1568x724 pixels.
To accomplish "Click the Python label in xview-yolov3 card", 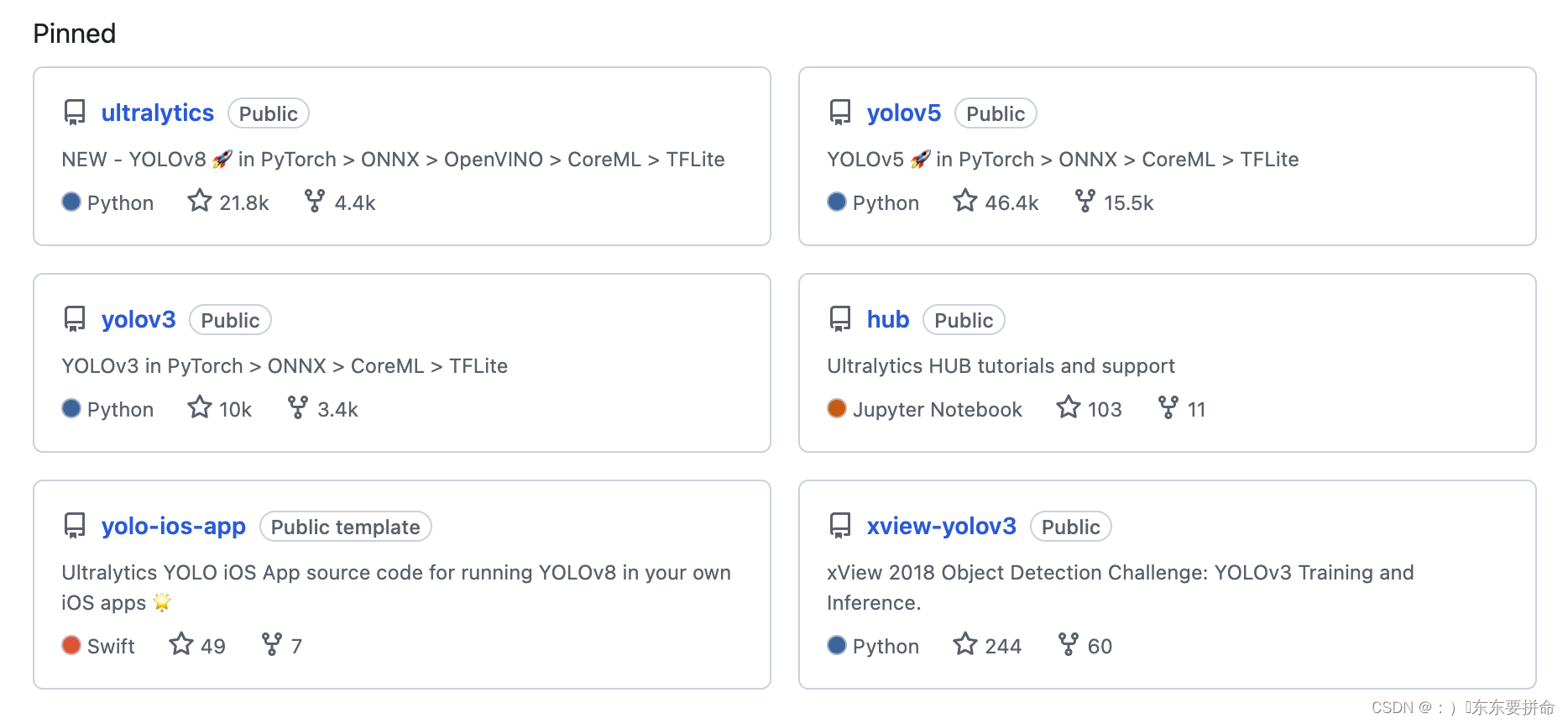I will (886, 647).
